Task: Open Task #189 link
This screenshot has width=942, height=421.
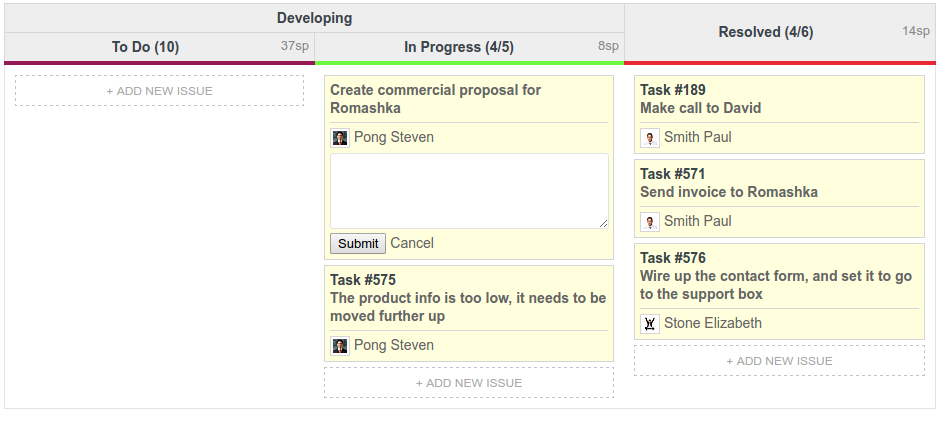Action: (672, 90)
